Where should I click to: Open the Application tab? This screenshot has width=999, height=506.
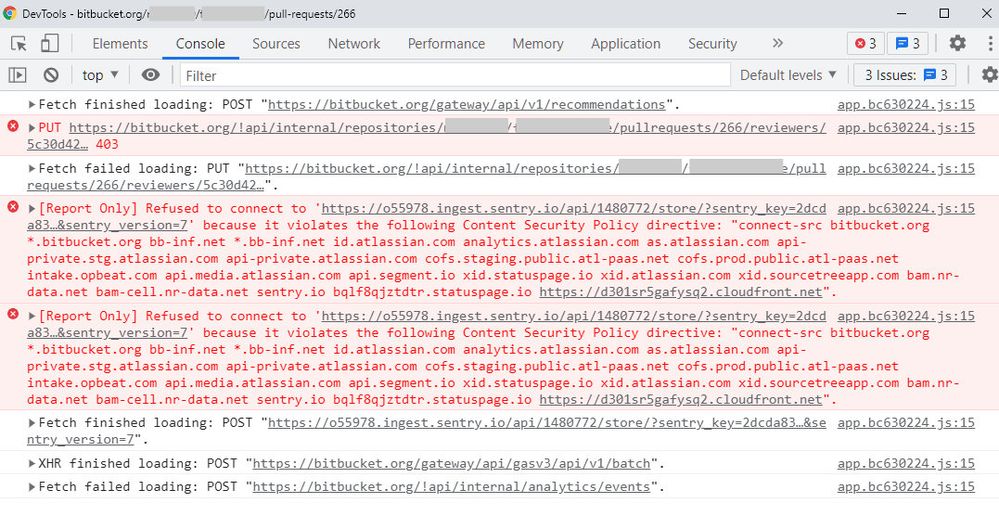click(x=626, y=43)
